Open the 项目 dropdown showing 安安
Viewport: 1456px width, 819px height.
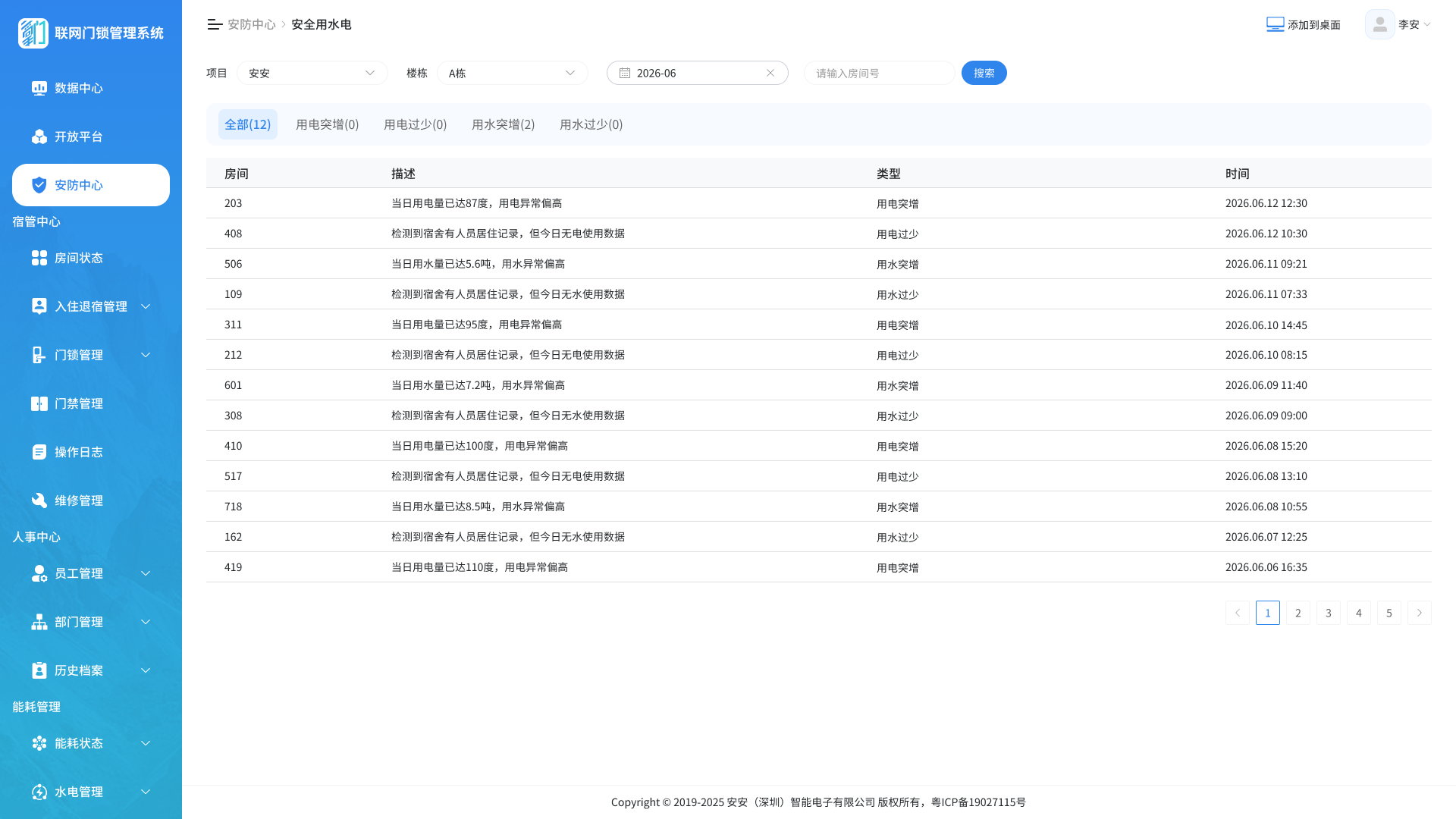pyautogui.click(x=312, y=73)
